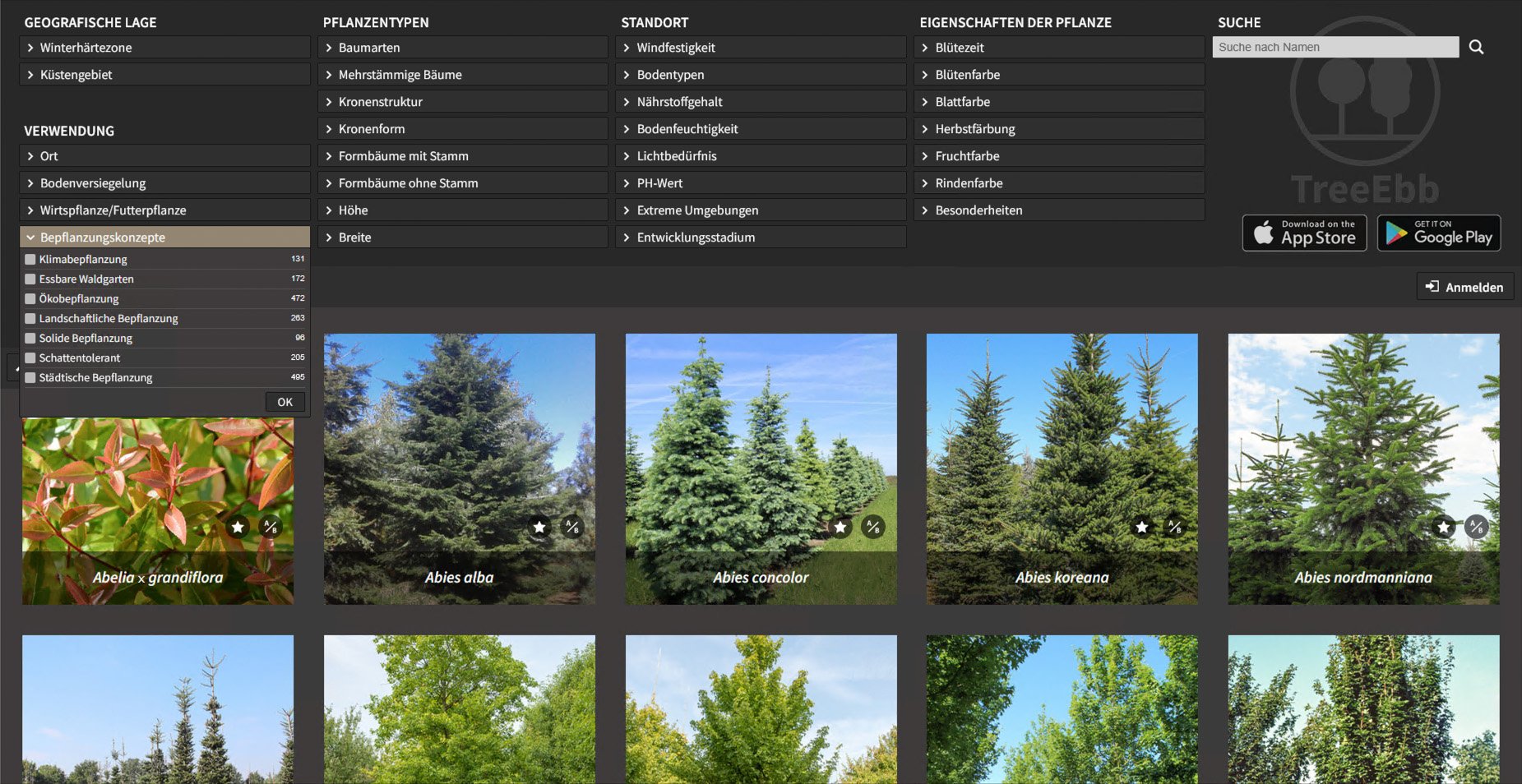Star the Abies koreana card
1522x784 pixels.
tap(1142, 527)
